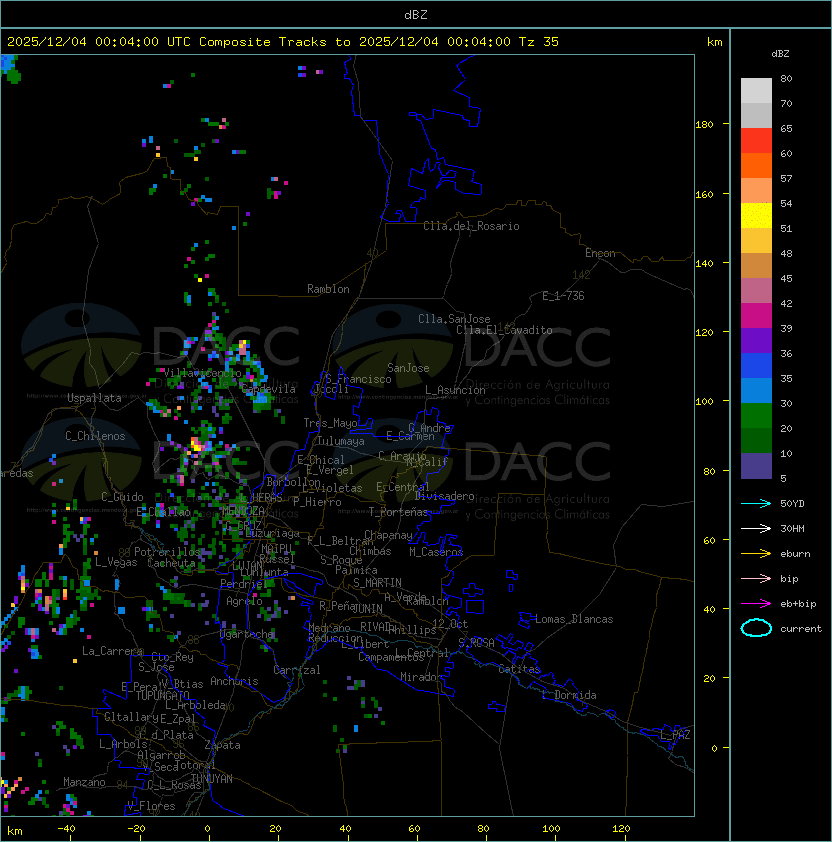Image resolution: width=832 pixels, height=842 pixels.
Task: Click the 'Composite Tracks' header text
Action: click(x=263, y=42)
